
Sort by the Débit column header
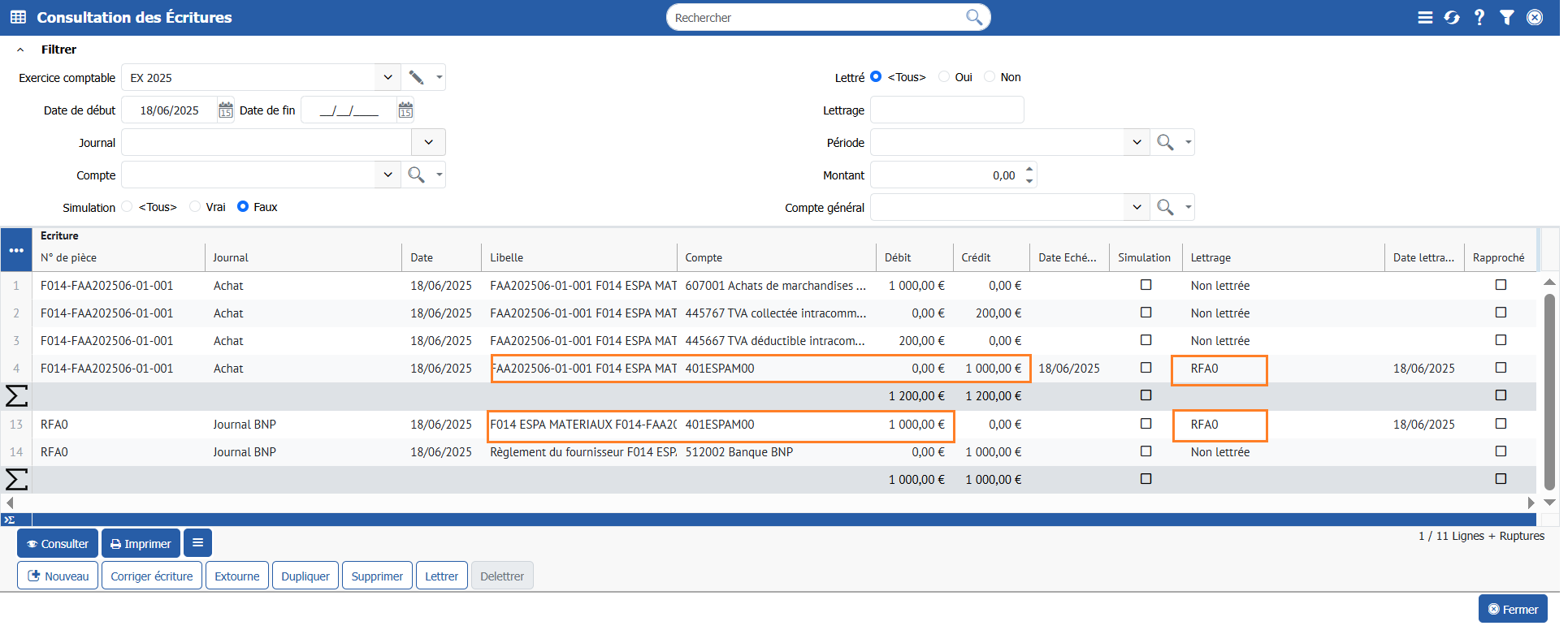pyautogui.click(x=898, y=257)
